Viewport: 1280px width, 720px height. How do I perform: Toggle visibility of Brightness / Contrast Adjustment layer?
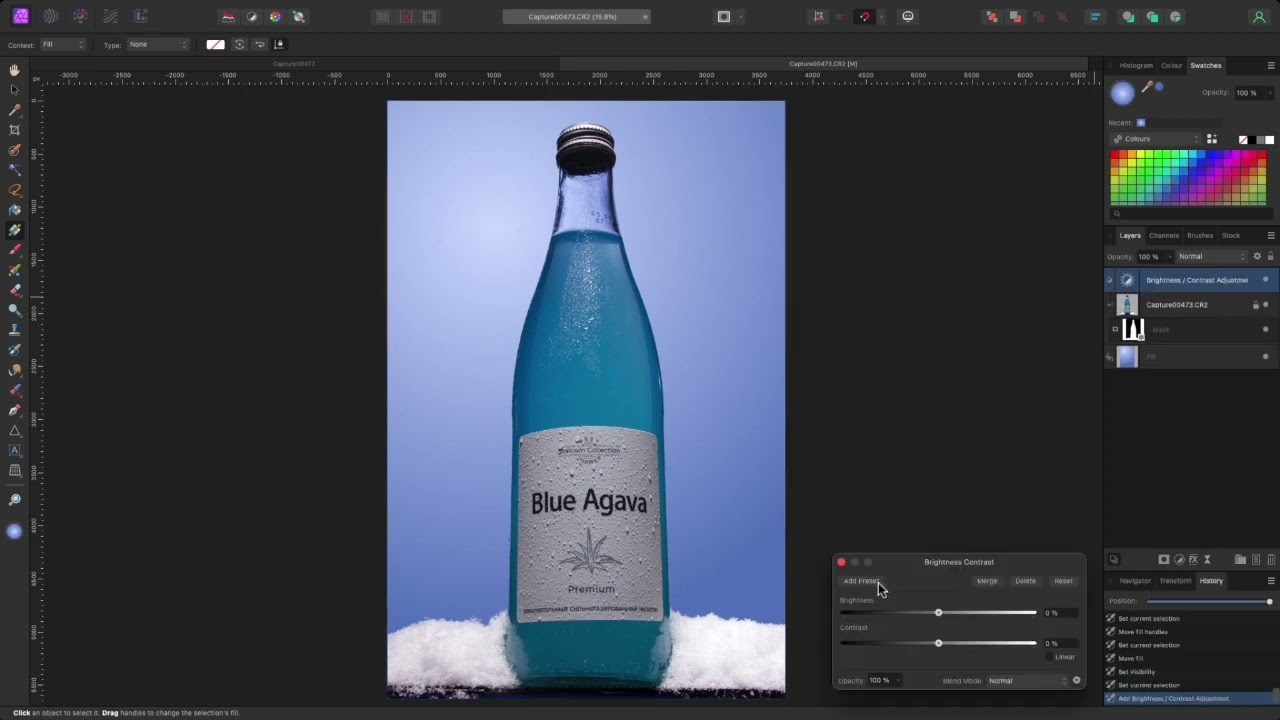[x=1265, y=280]
